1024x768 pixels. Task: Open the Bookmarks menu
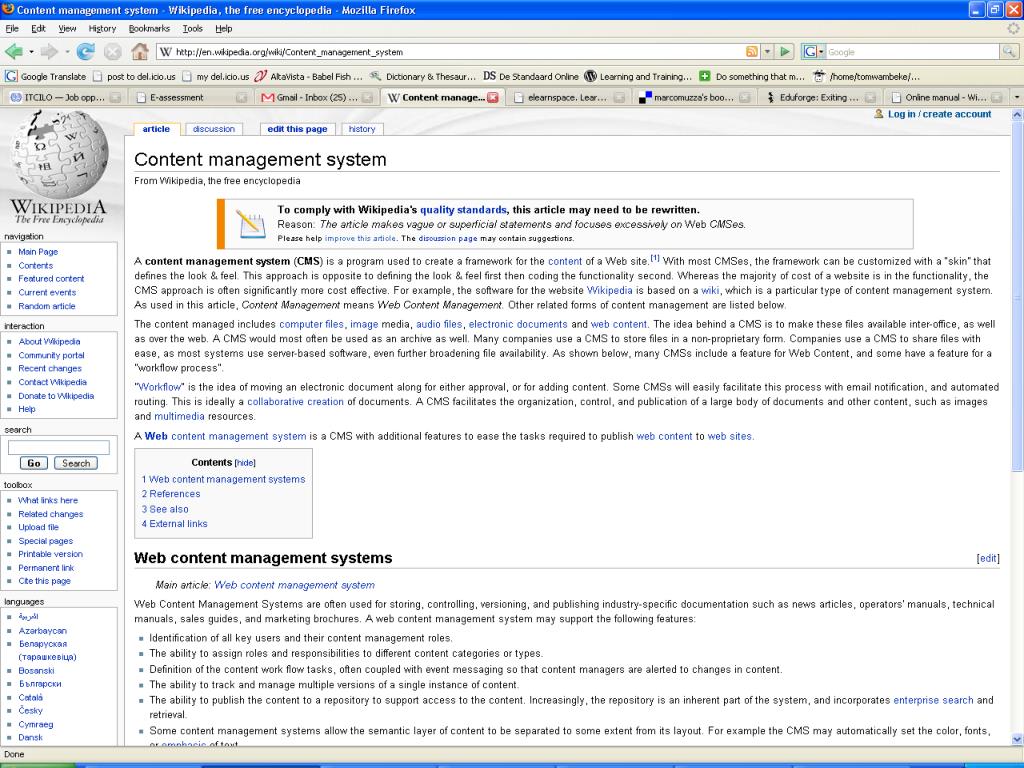(149, 29)
